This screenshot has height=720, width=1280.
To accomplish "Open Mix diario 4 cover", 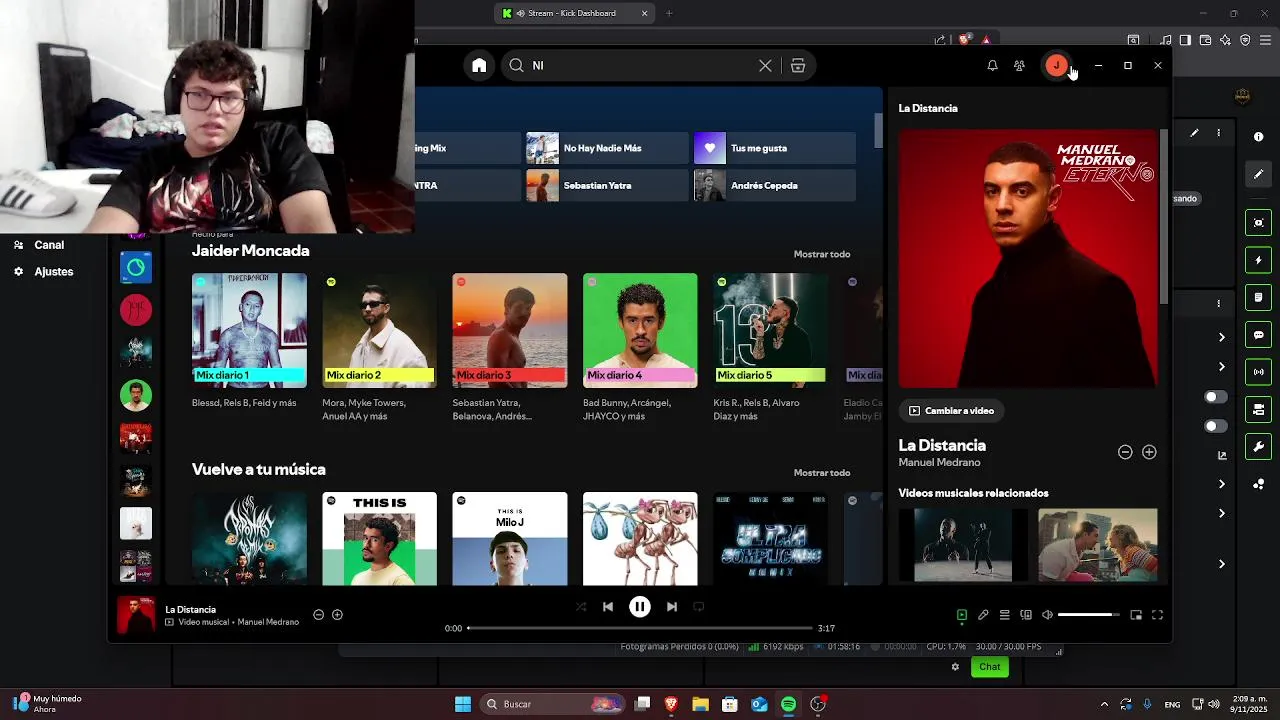I will click(x=640, y=330).
